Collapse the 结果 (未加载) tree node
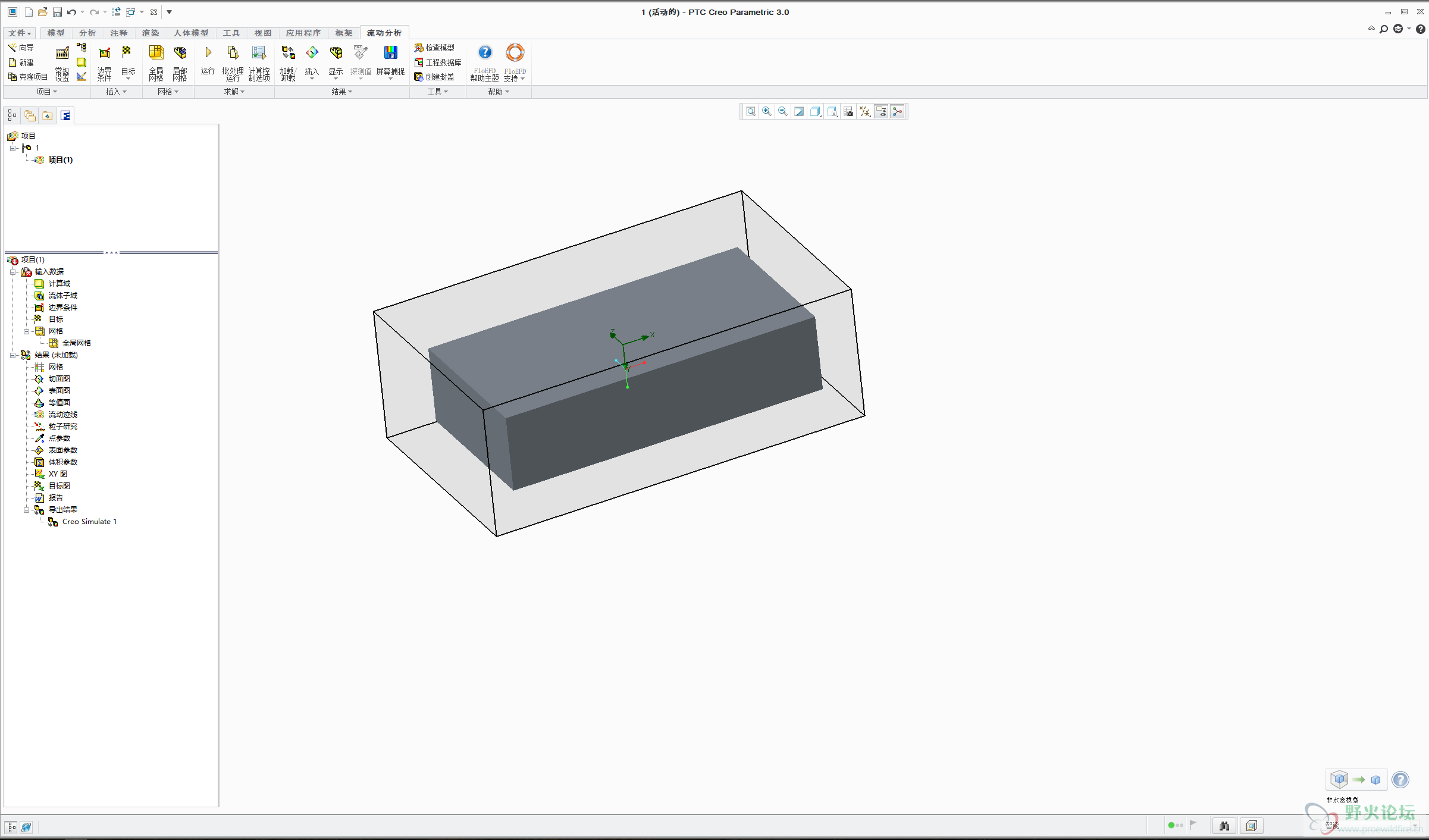The height and width of the screenshot is (840, 1429). (x=12, y=355)
